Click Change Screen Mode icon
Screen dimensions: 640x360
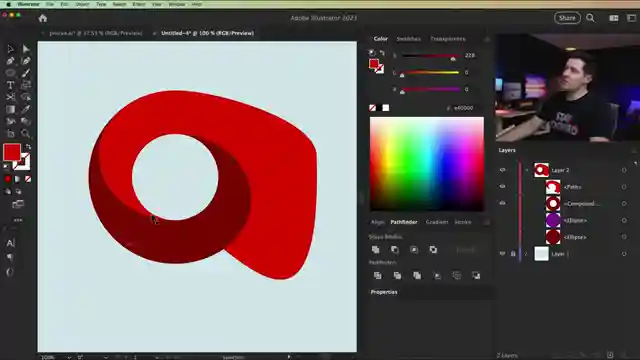coord(18,204)
